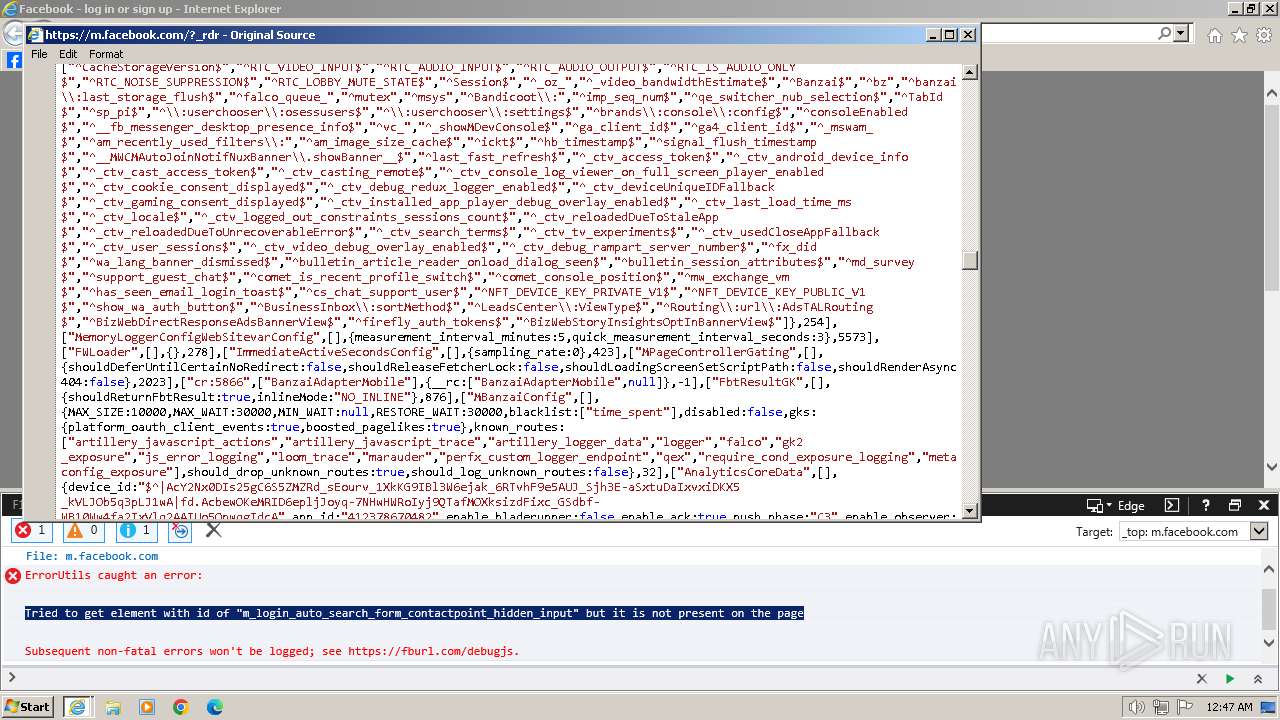Viewport: 1280px width, 720px height.
Task: Expand console input to multiline mode
Action: click(x=1258, y=678)
